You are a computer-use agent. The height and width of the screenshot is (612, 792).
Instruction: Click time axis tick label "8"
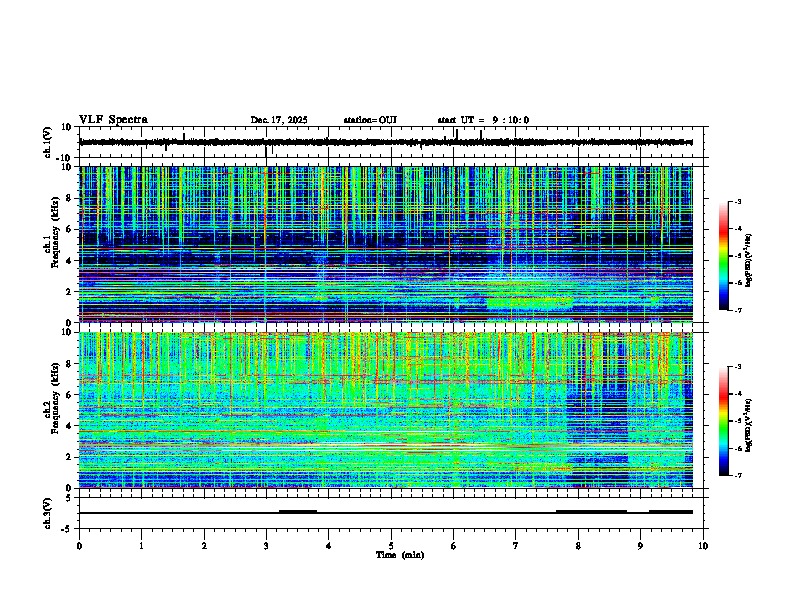578,546
